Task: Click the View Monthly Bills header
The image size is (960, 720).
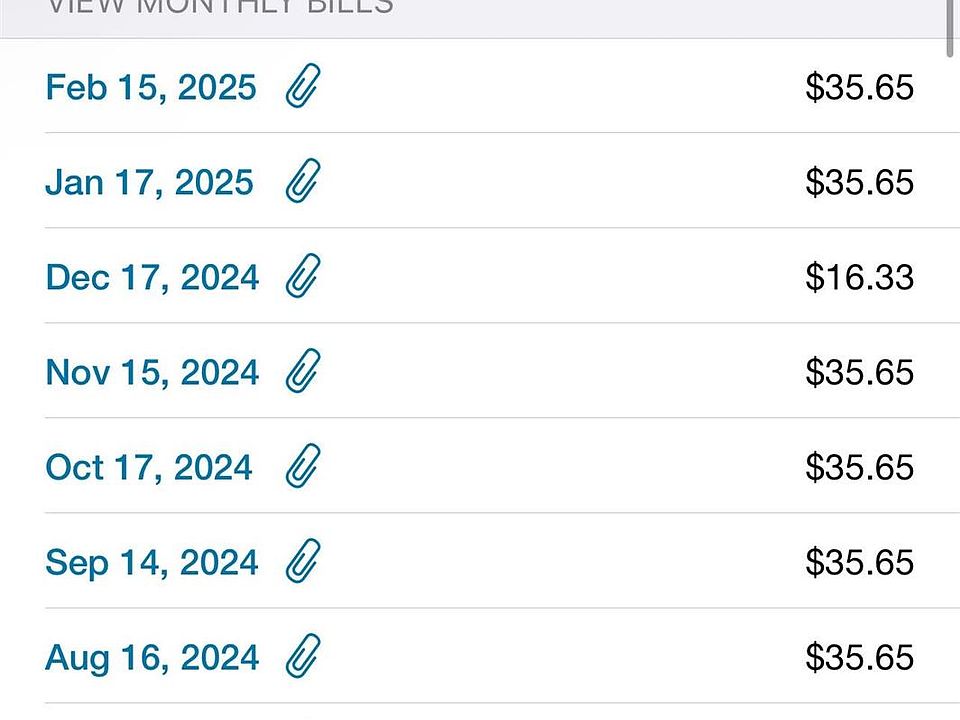Action: tap(221, 8)
